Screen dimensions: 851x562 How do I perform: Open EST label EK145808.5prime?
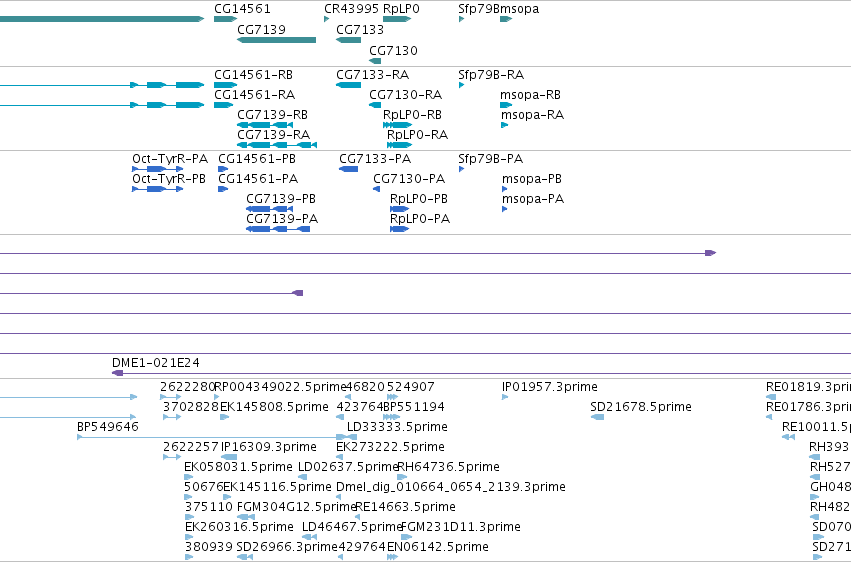274,407
